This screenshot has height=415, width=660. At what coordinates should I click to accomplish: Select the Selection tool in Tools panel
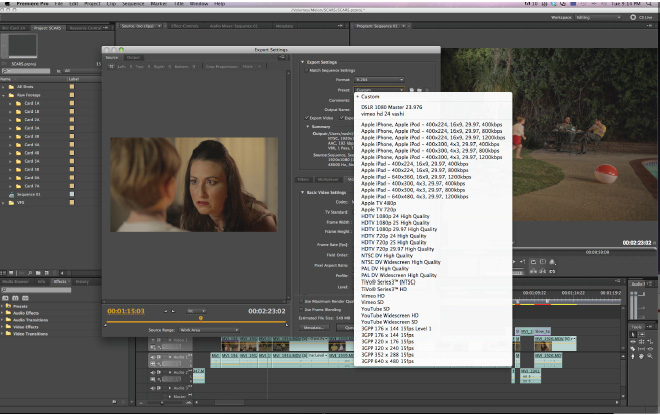tap(633, 335)
